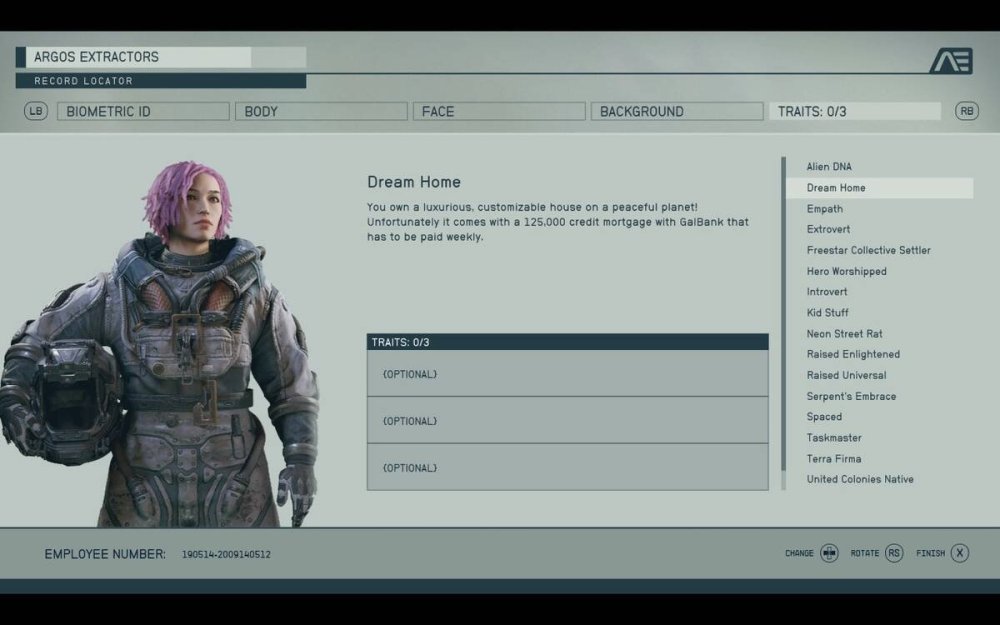
Task: Choose the Alien DNA trait
Action: 830,167
